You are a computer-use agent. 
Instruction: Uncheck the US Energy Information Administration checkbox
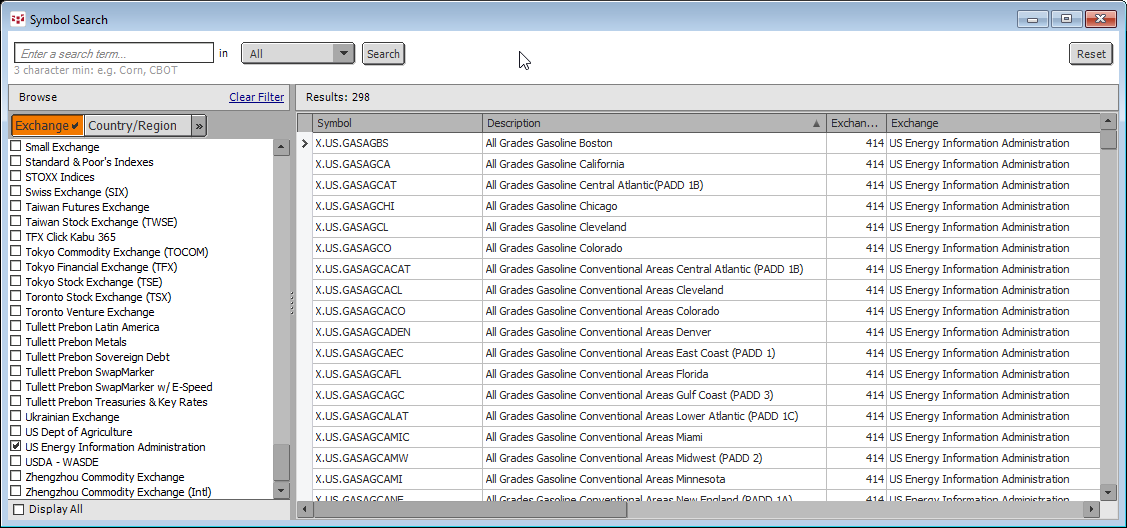[x=16, y=447]
